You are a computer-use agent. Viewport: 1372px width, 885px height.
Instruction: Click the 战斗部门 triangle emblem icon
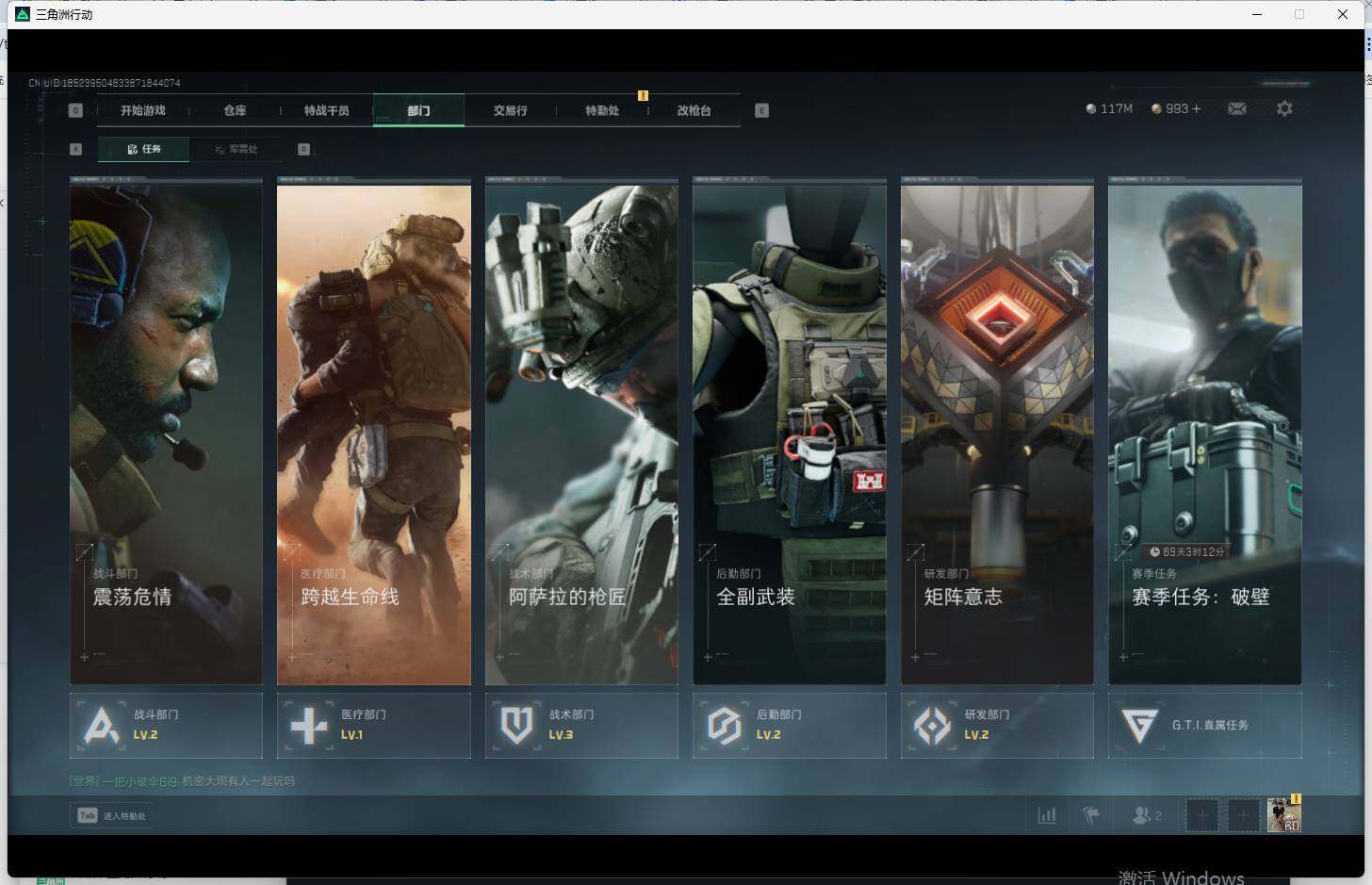(101, 726)
